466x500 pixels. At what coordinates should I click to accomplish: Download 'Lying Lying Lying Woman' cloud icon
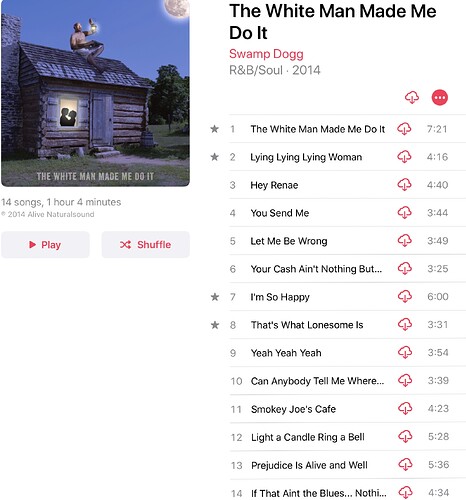click(404, 157)
